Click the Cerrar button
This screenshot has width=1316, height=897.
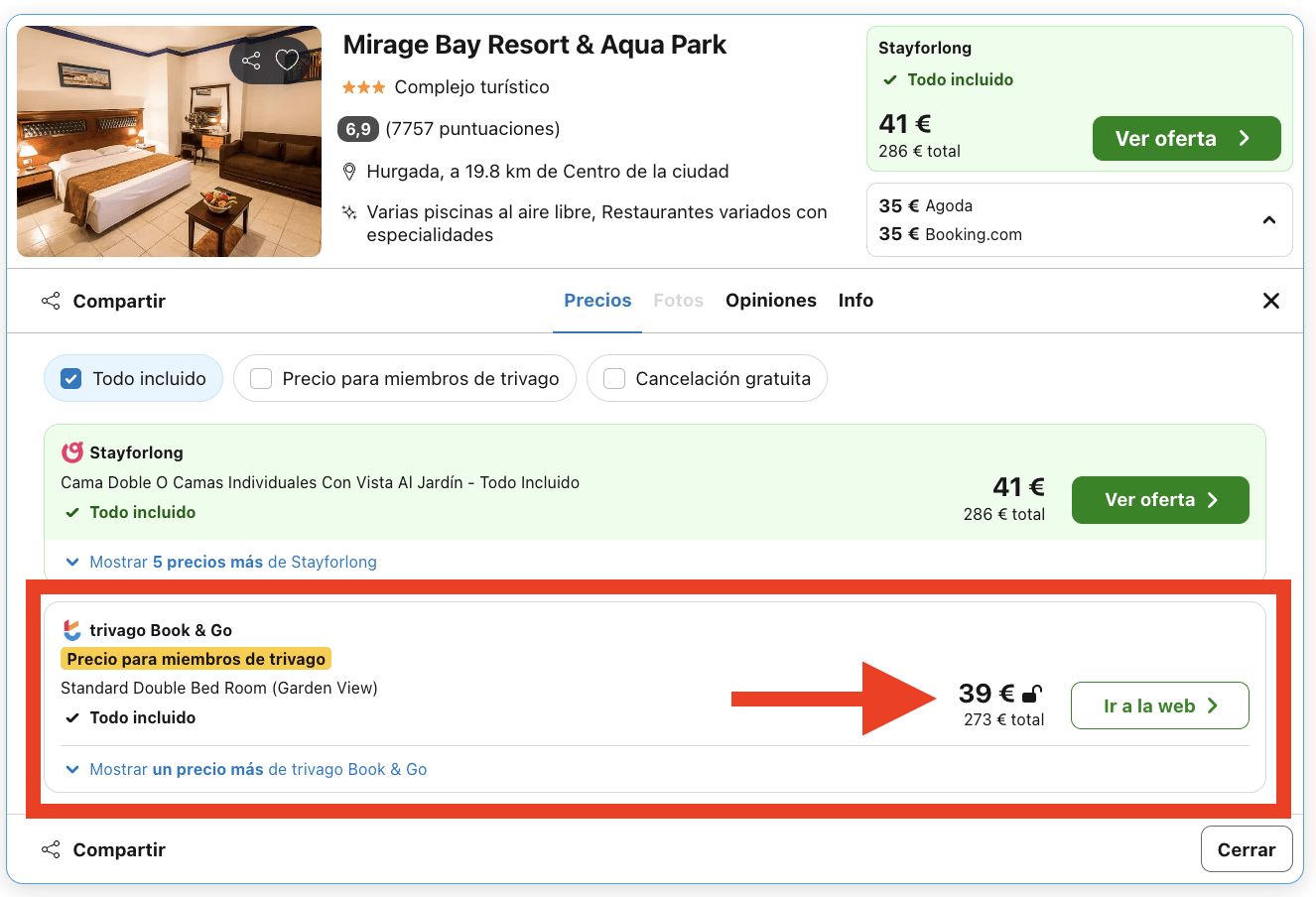1247,849
